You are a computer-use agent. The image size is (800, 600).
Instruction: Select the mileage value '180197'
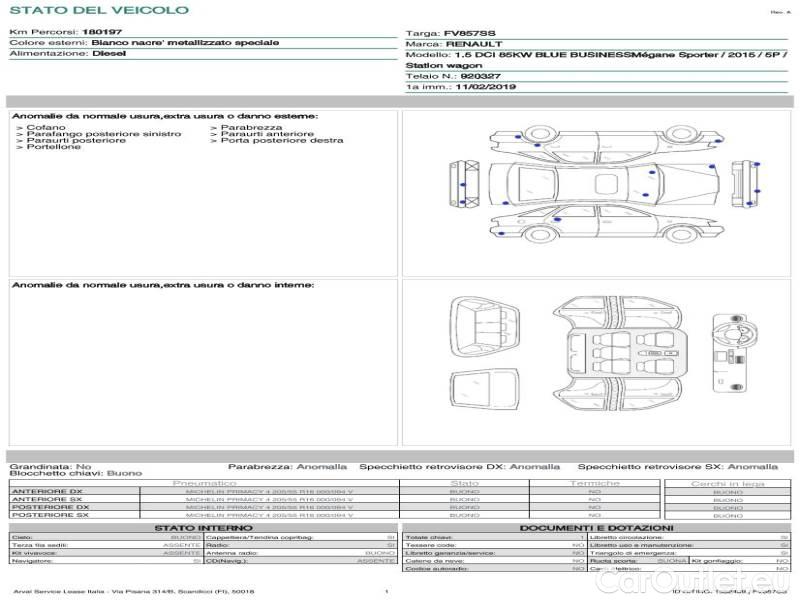(102, 32)
